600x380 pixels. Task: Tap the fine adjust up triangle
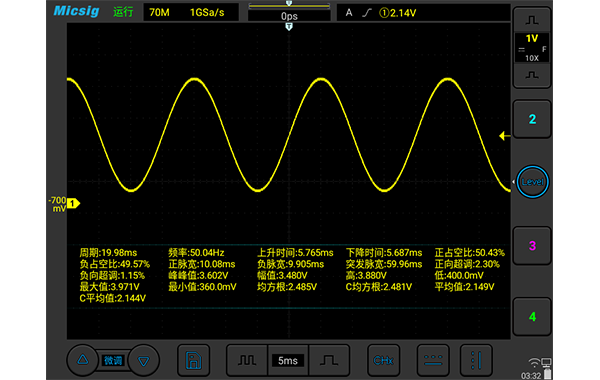tap(83, 360)
